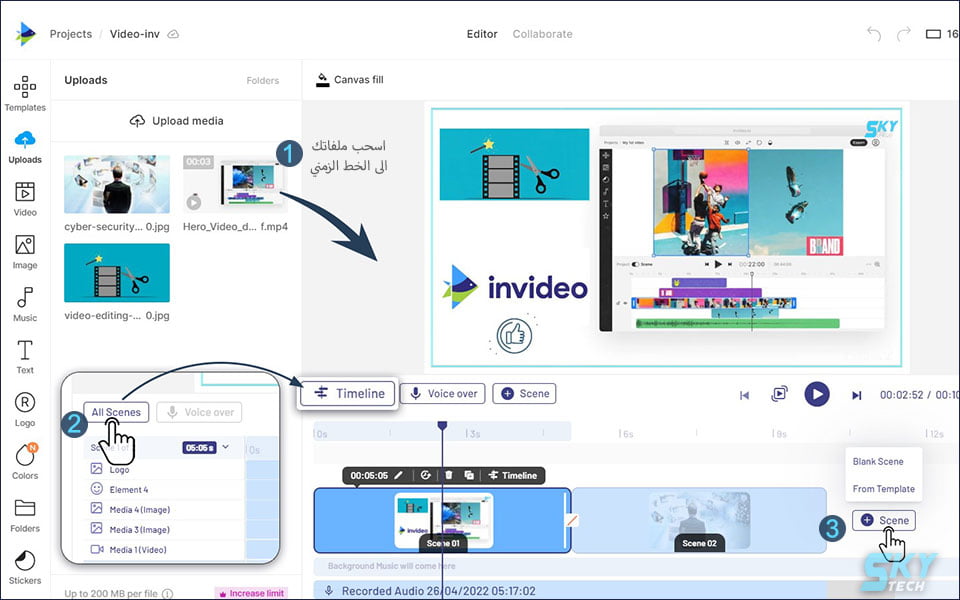Skip to the next scene
The width and height of the screenshot is (960, 600).
pyautogui.click(x=857, y=395)
